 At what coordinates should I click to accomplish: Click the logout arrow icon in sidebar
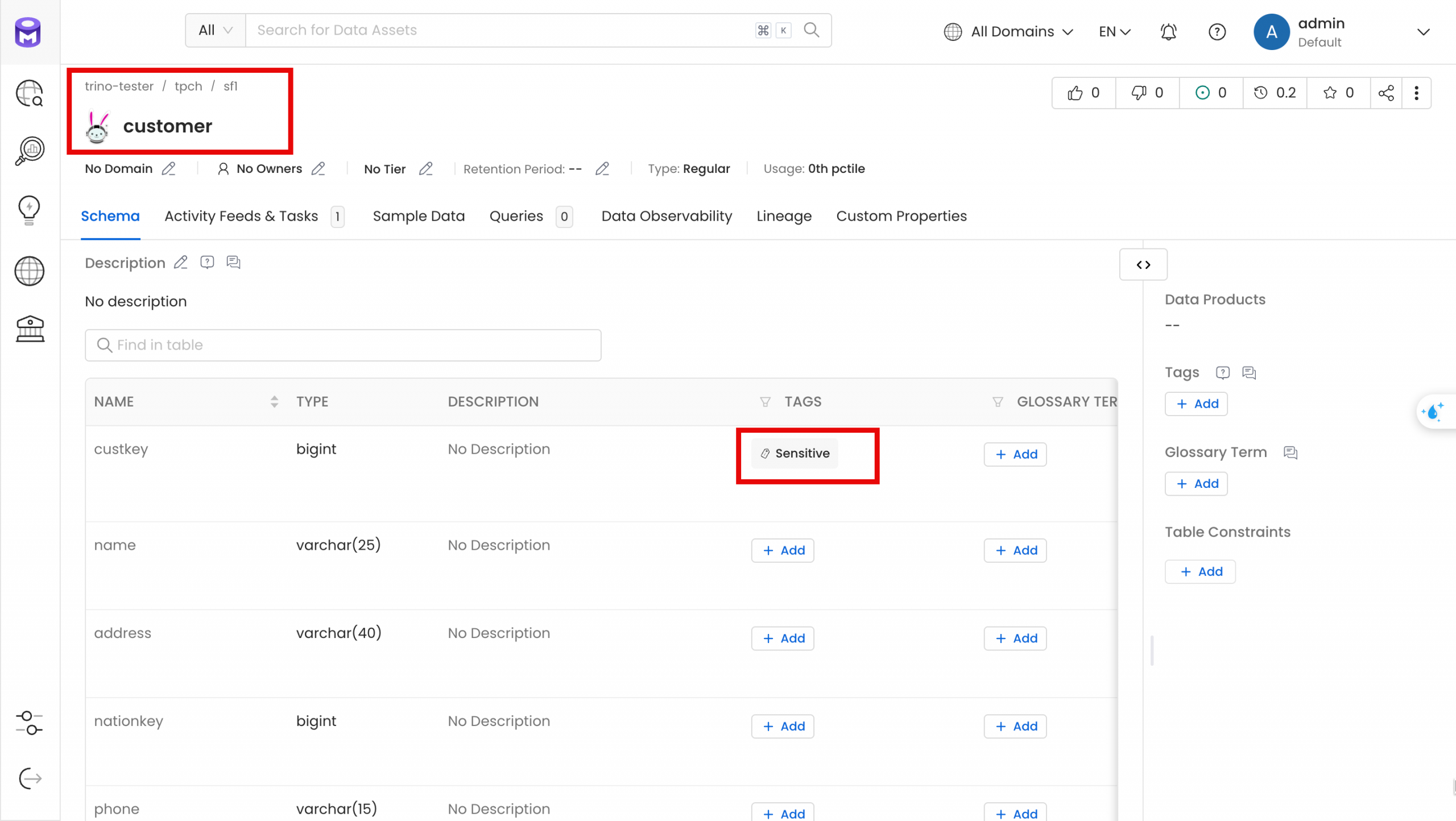pyautogui.click(x=30, y=778)
